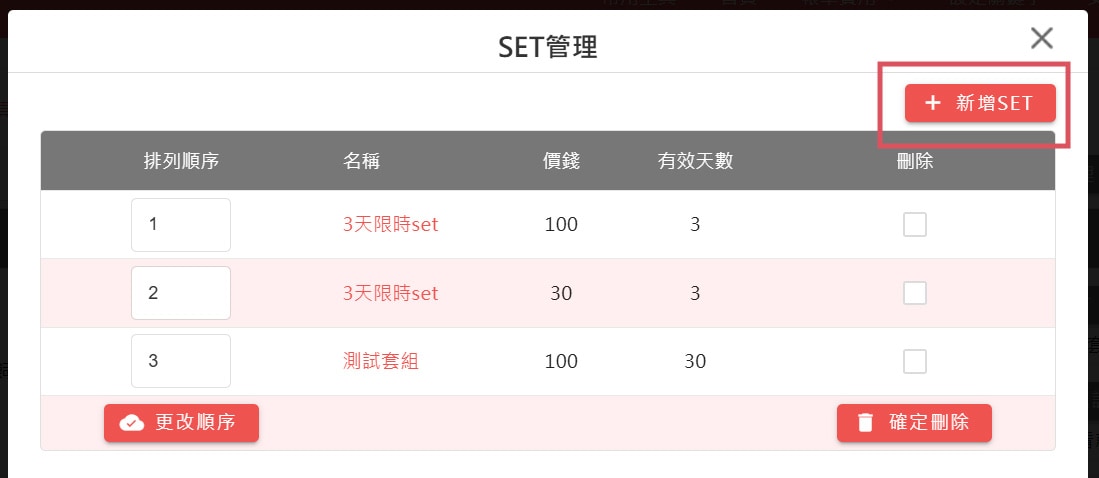The image size is (1099, 478).
Task: Open the 3天限時set link priced 30
Action: tap(390, 293)
